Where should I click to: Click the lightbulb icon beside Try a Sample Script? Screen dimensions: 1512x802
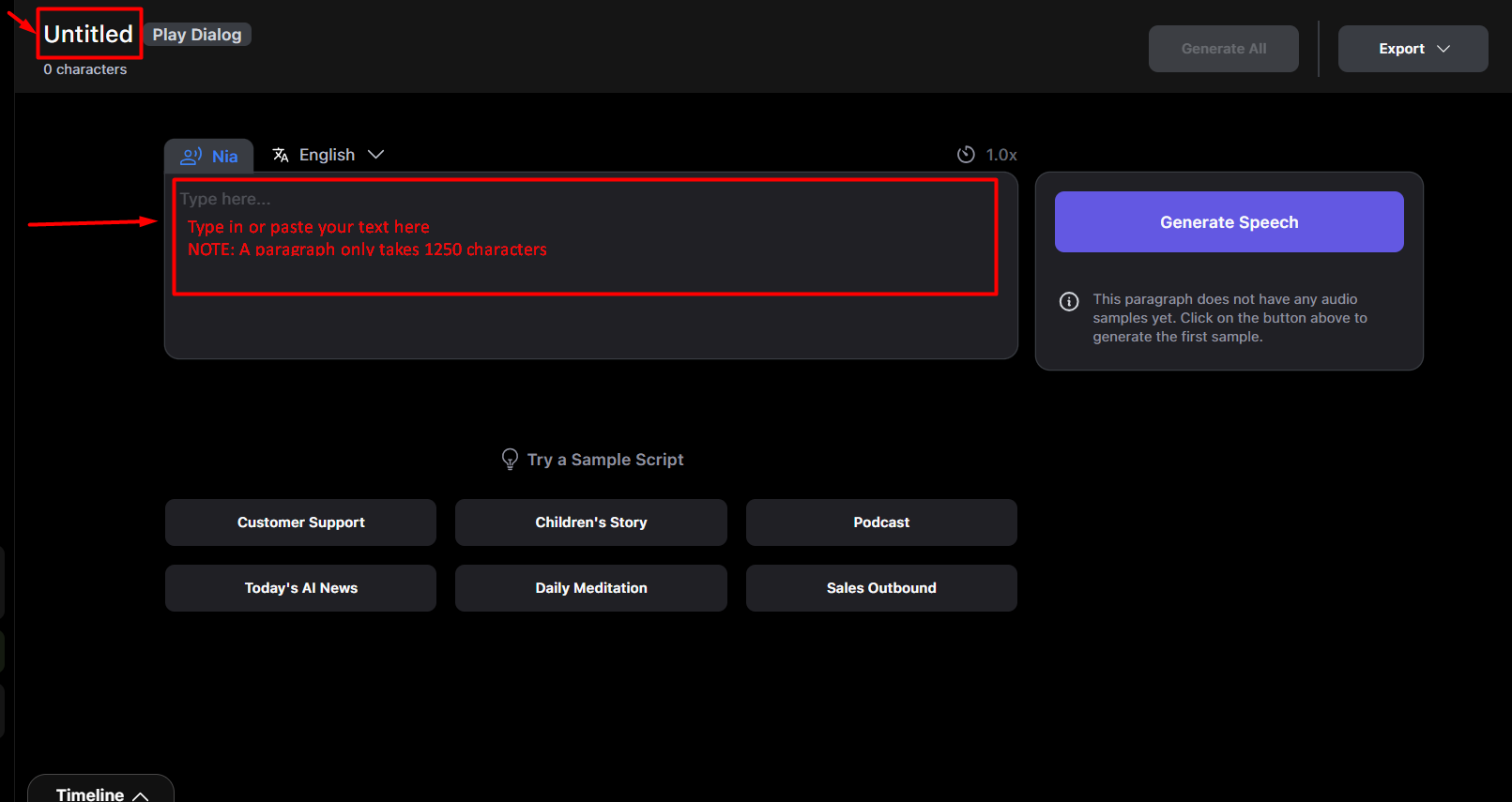pyautogui.click(x=510, y=459)
